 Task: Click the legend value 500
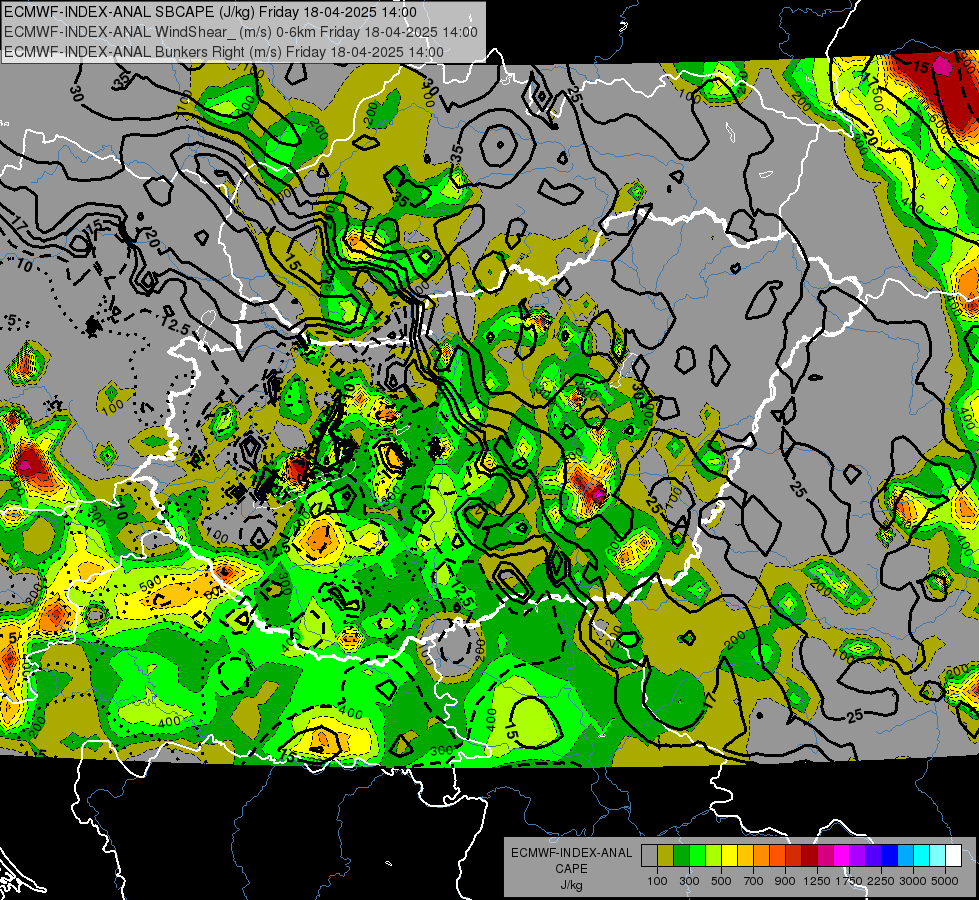[x=721, y=881]
